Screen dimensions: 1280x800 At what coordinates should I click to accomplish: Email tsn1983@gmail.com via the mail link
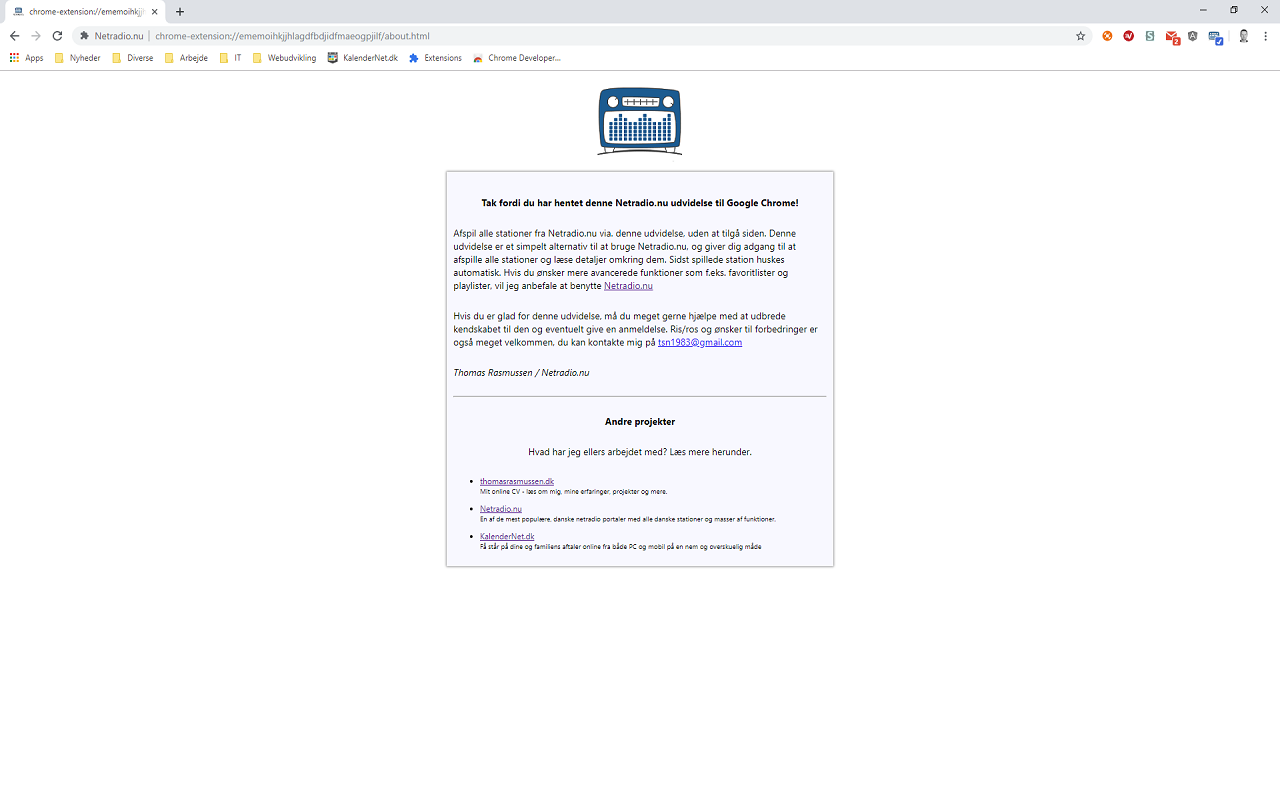(x=700, y=342)
